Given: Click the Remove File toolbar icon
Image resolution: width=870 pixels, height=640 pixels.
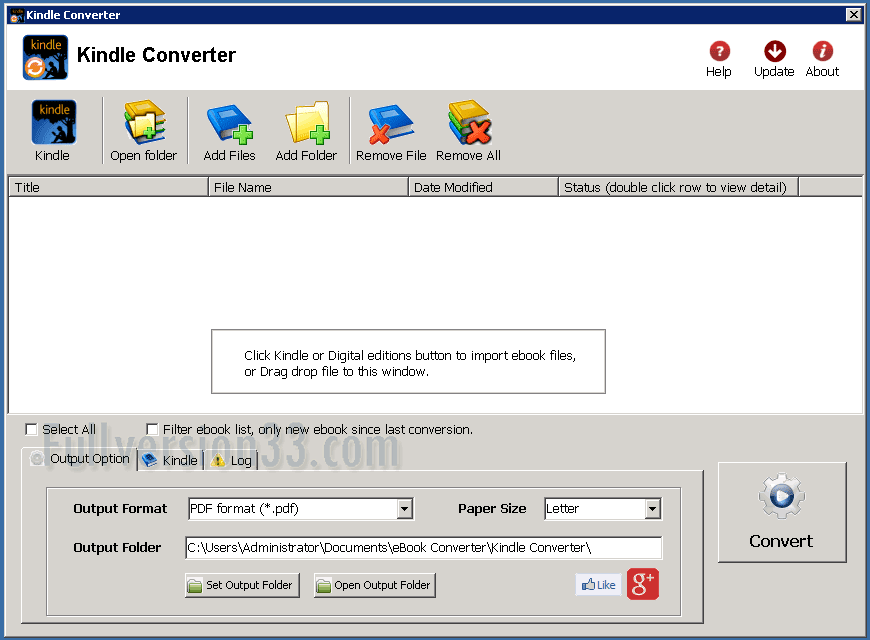Looking at the screenshot, I should click(x=390, y=123).
